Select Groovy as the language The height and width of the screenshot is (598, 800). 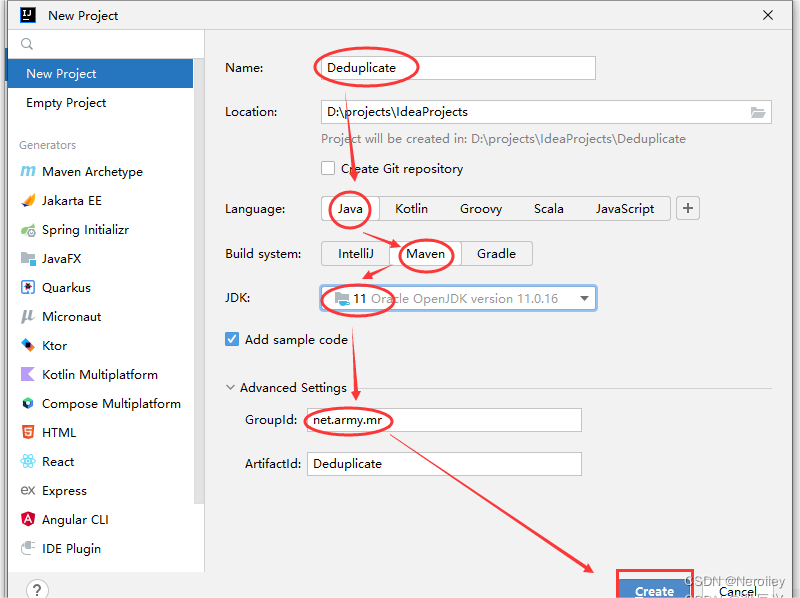tap(481, 209)
